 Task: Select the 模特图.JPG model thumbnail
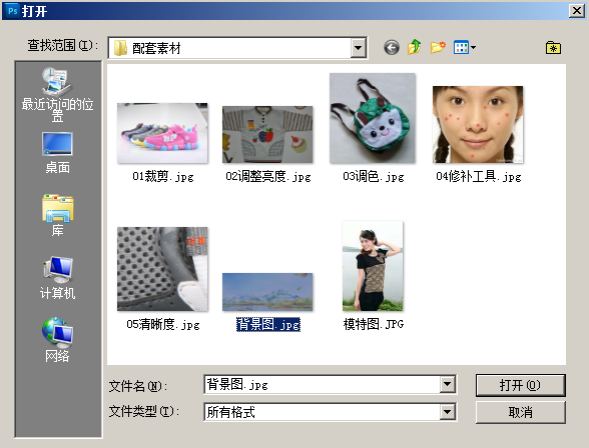coord(373,266)
